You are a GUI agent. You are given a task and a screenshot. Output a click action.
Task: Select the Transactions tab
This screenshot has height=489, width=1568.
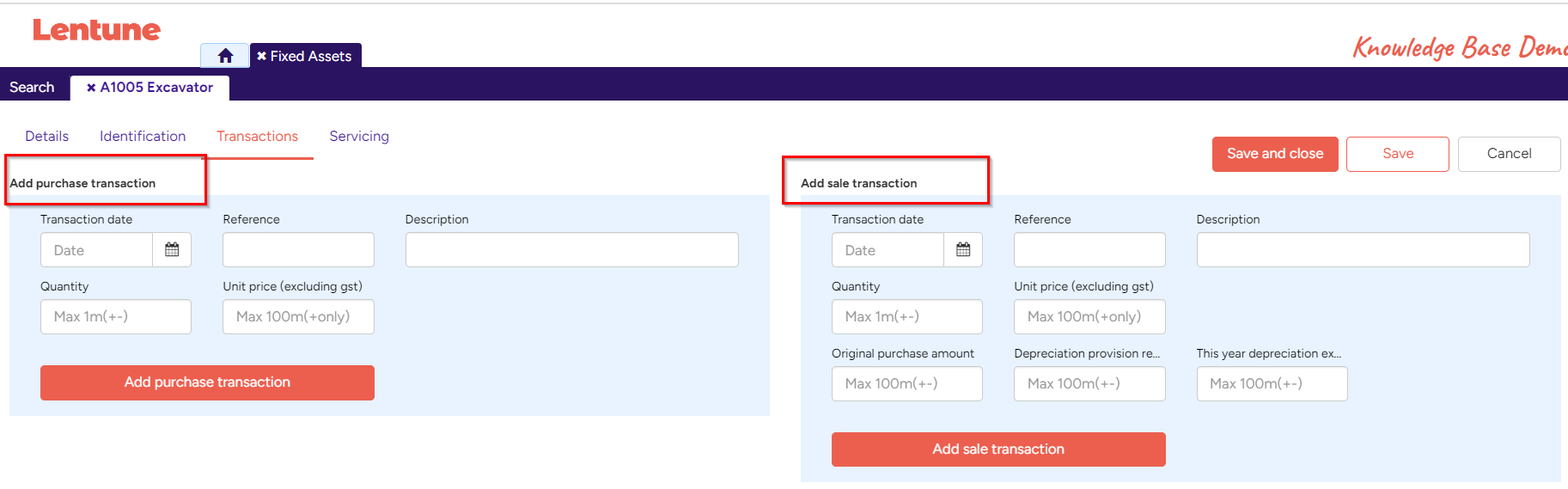(x=257, y=137)
